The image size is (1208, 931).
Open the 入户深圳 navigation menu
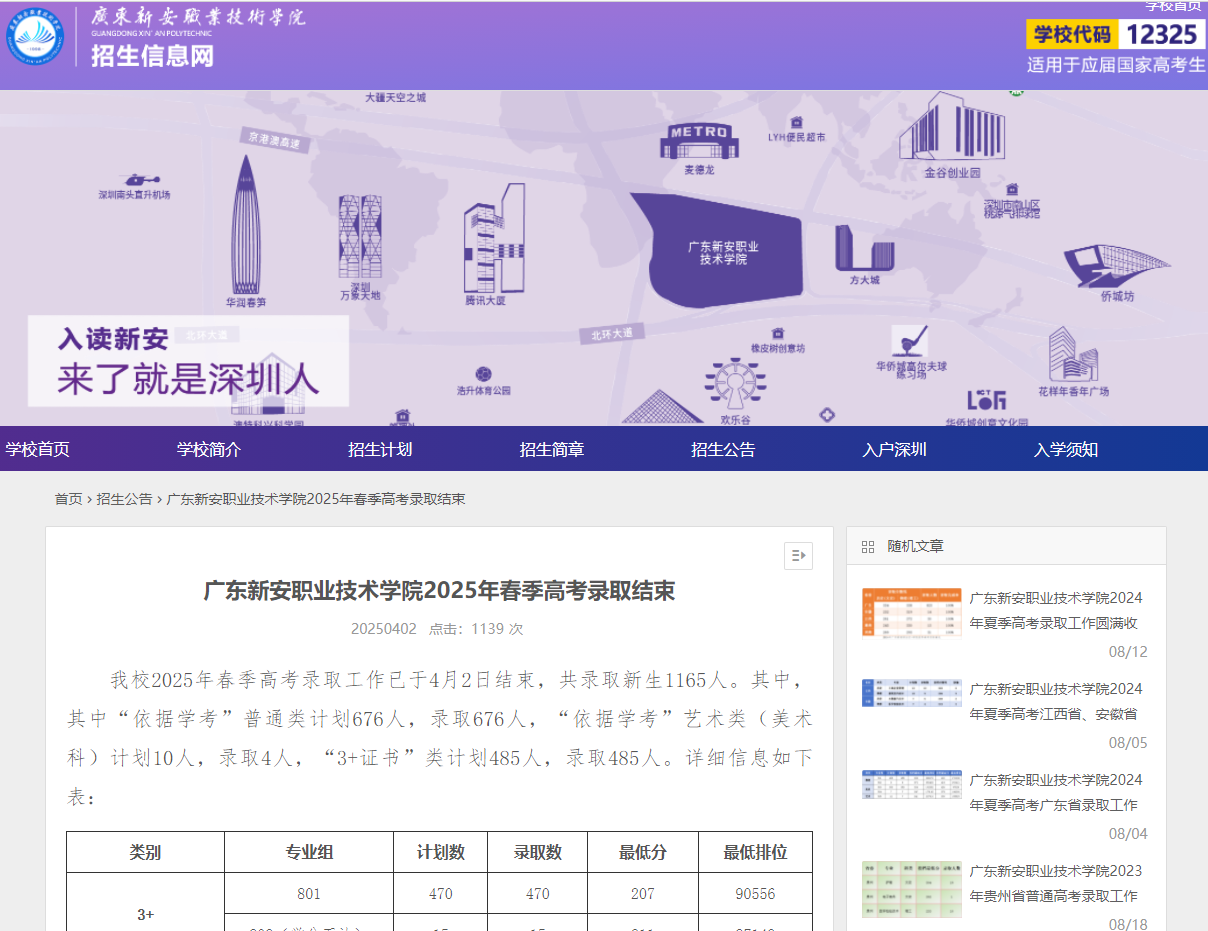click(x=894, y=448)
